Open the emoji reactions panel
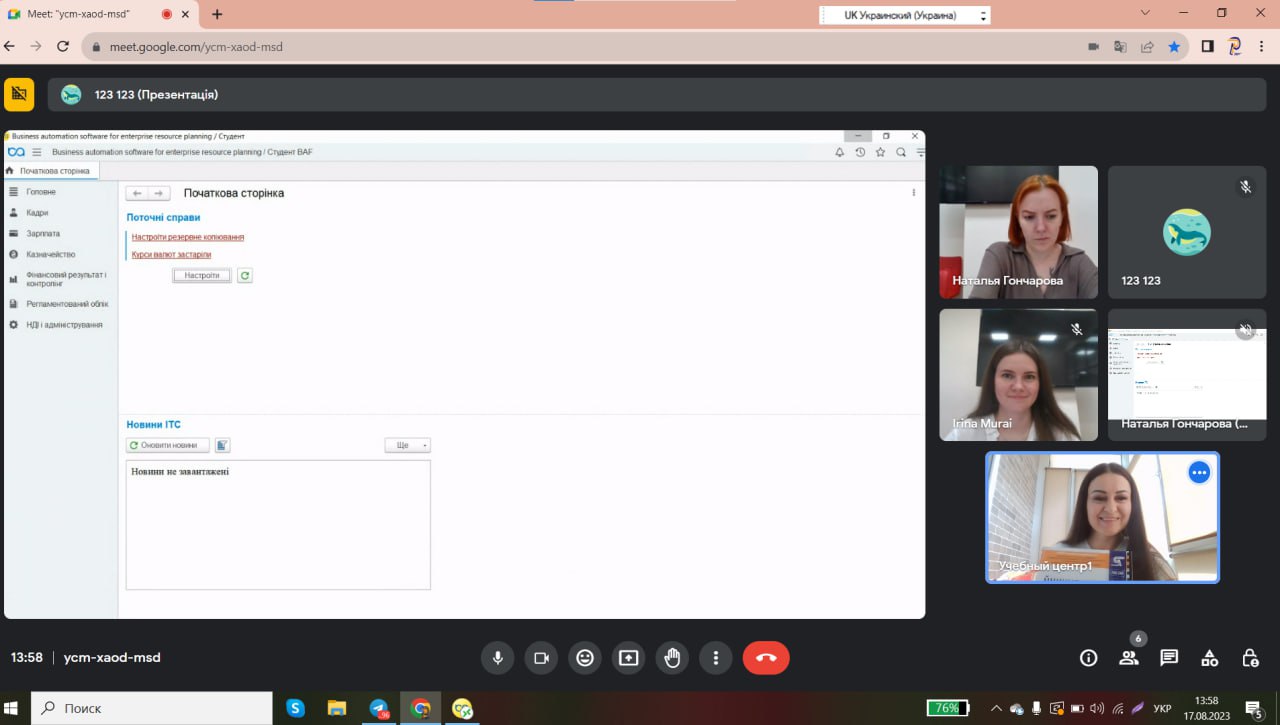The height and width of the screenshot is (725, 1280). tap(585, 658)
